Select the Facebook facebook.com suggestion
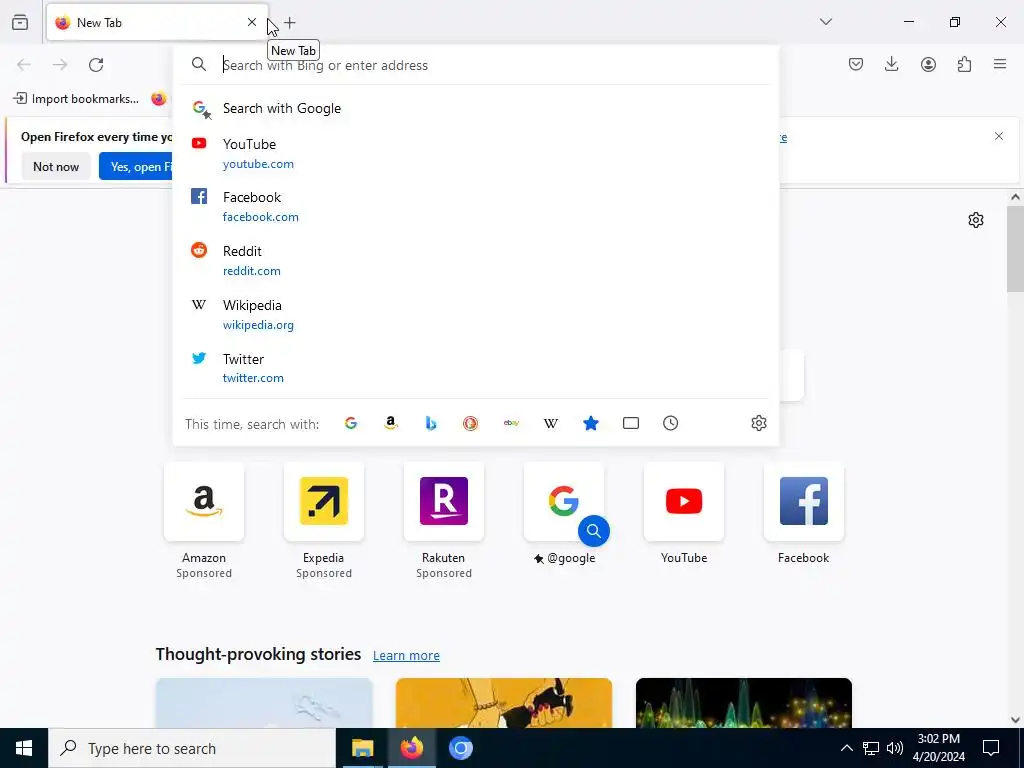This screenshot has width=1024, height=768. [477, 207]
